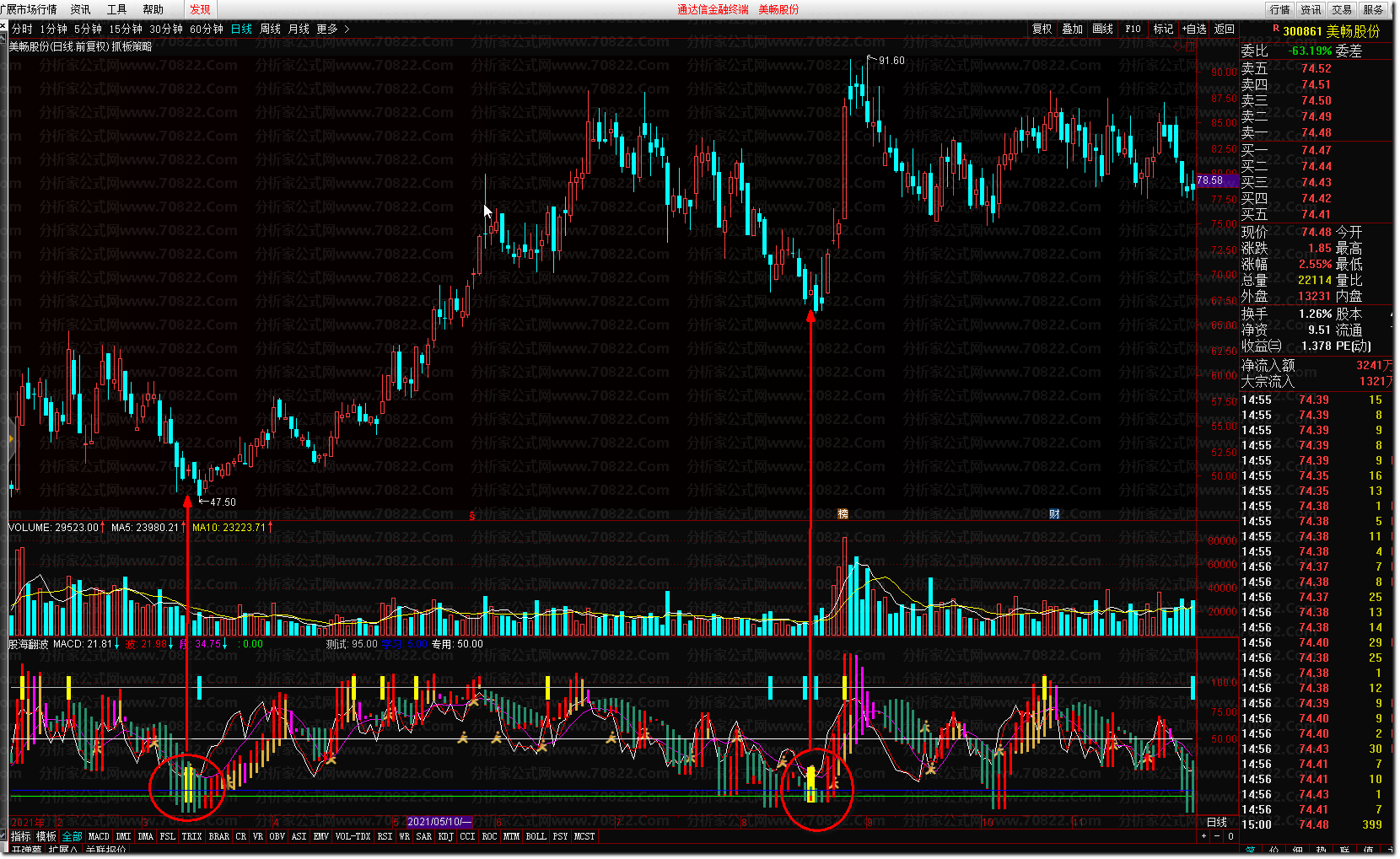Select the 5分钟 period
Viewport: 1400px width, 859px height.
88,29
